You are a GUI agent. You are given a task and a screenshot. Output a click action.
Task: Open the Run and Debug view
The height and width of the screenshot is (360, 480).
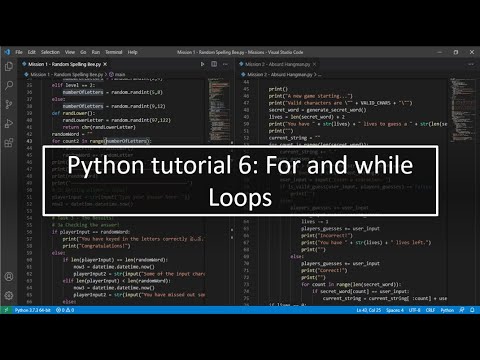[9, 124]
